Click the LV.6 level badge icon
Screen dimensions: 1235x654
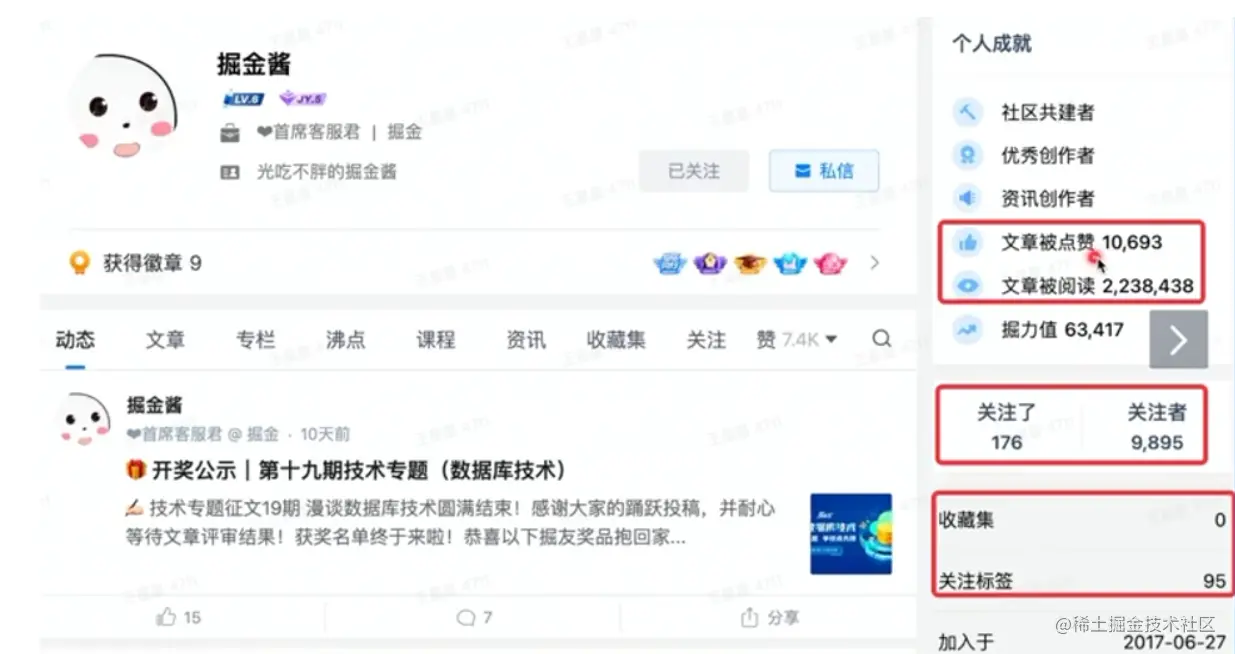coord(243,98)
